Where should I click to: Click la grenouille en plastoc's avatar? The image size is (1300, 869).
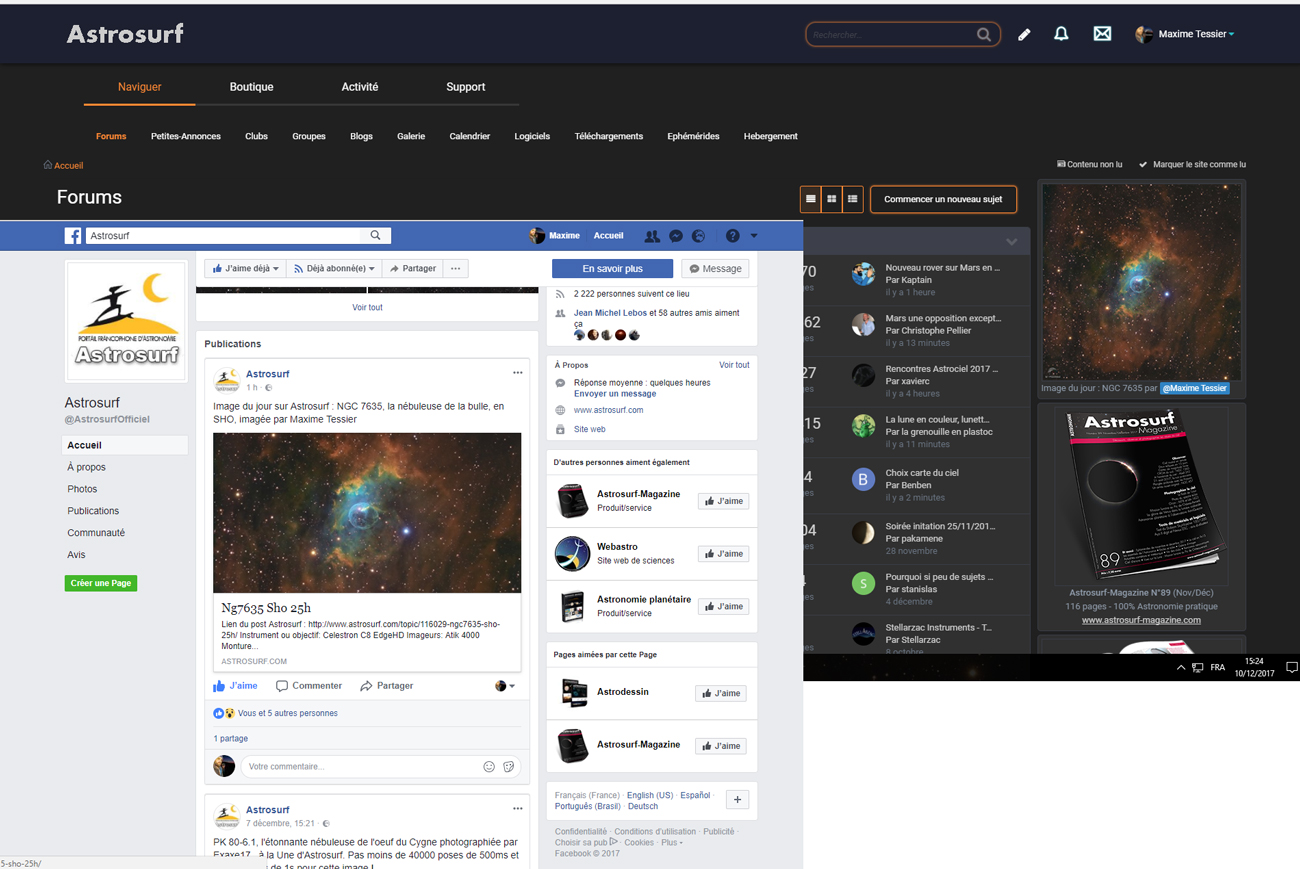tap(863, 426)
